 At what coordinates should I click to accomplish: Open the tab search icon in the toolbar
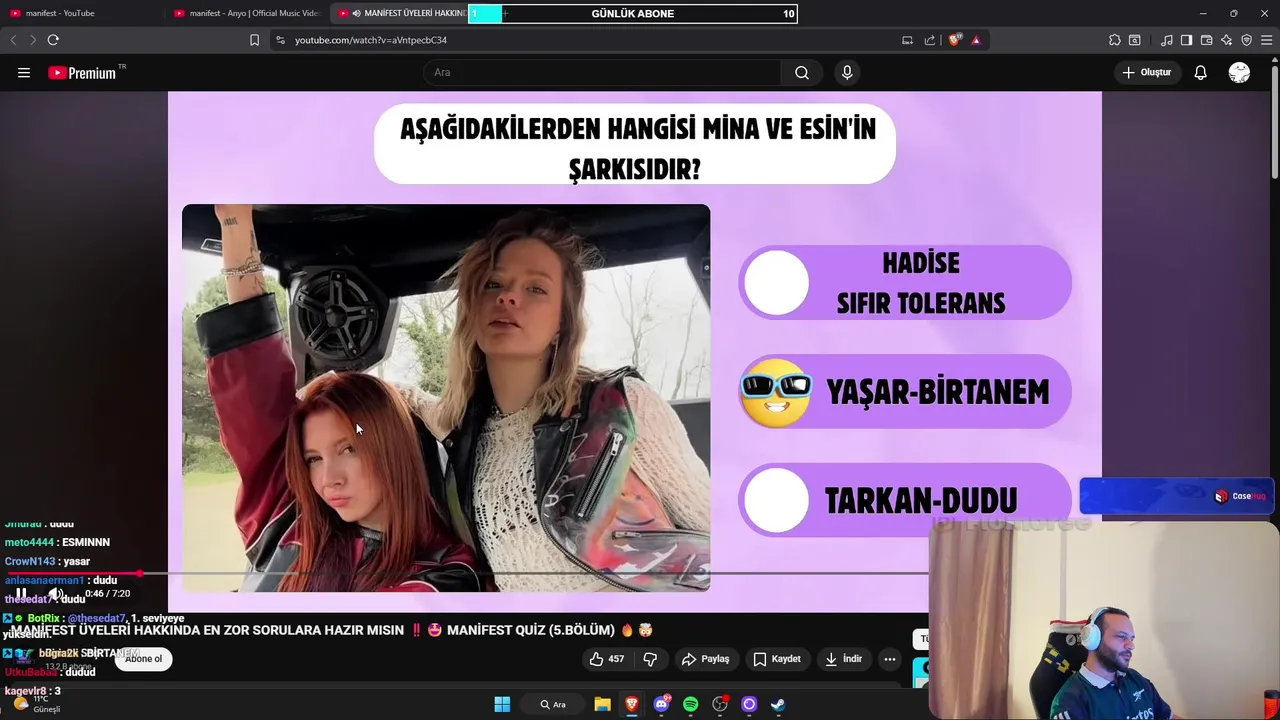[1135, 40]
